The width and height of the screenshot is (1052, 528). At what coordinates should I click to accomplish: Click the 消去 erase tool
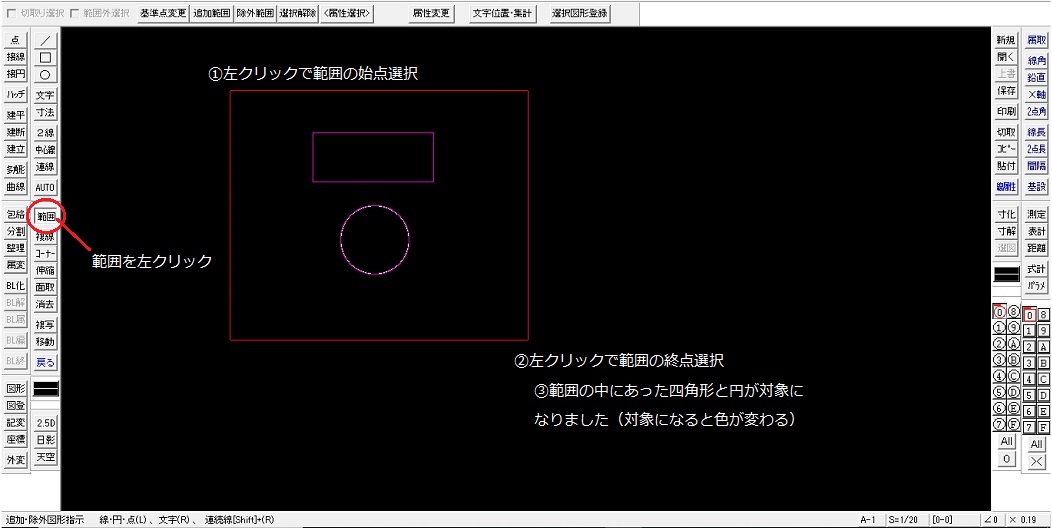[x=45, y=304]
